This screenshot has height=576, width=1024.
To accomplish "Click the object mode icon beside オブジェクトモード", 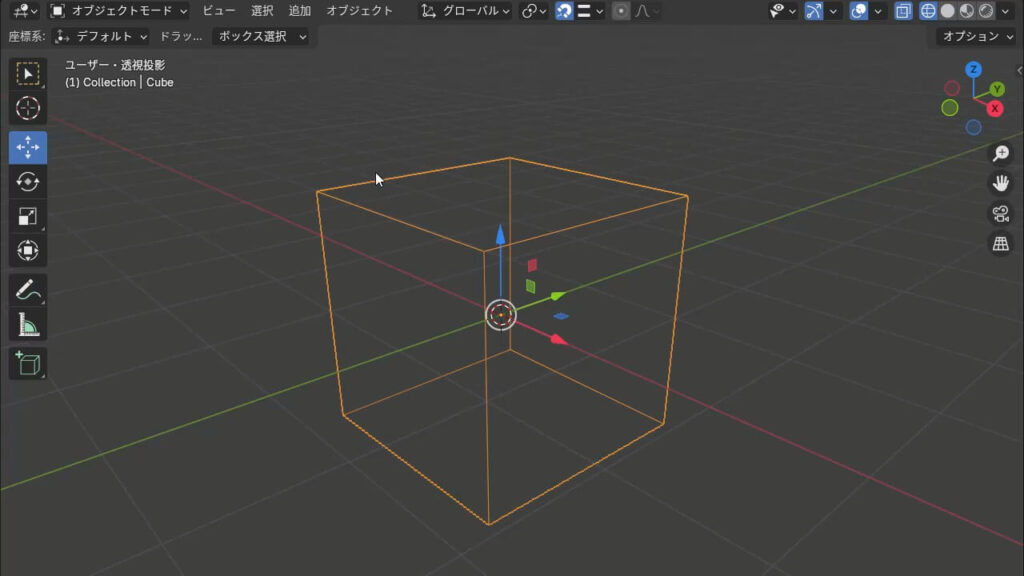I will (57, 10).
